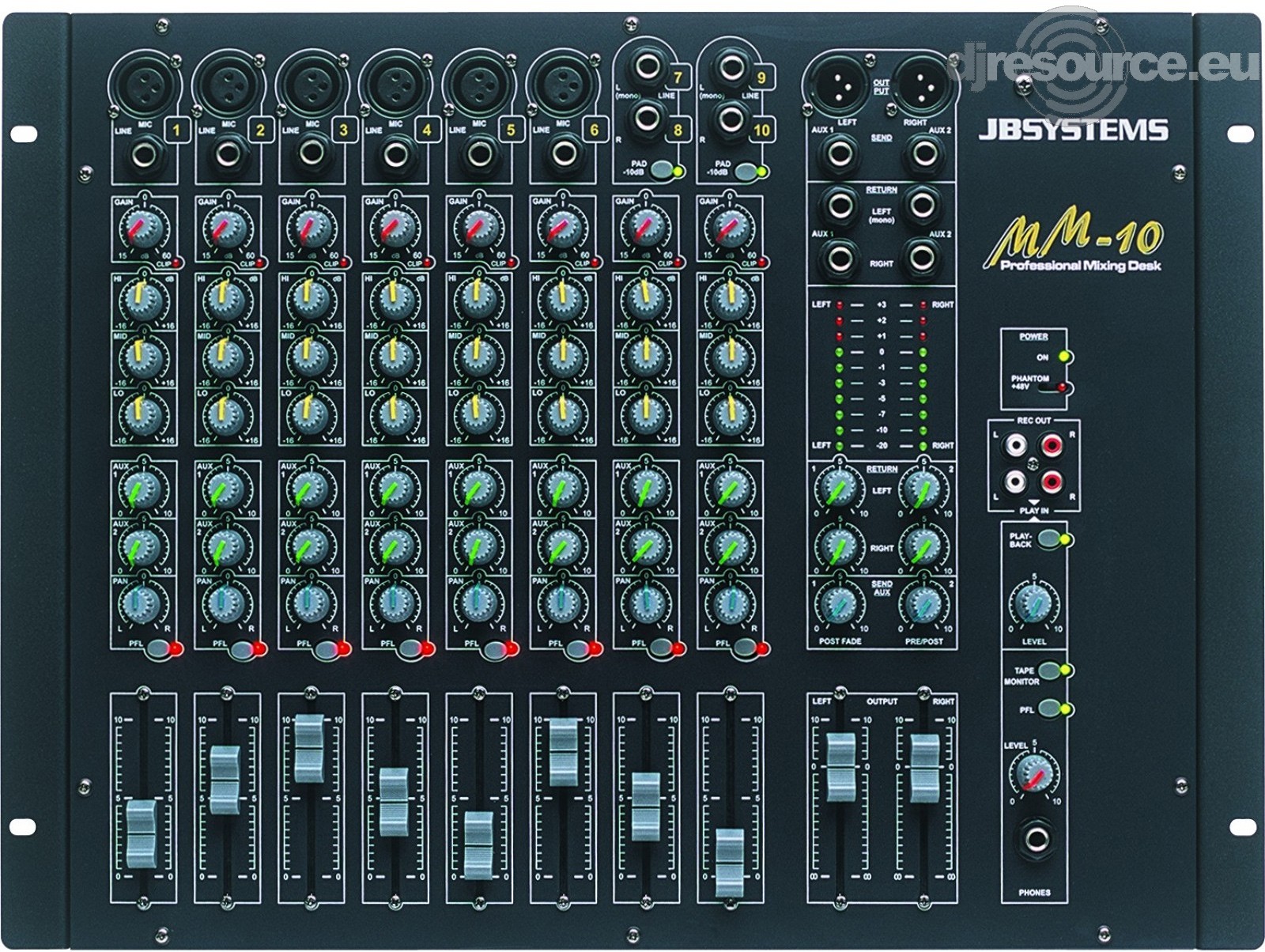The height and width of the screenshot is (952, 1265).
Task: Click the LEFT OUTPUT master fader
Action: point(841,767)
